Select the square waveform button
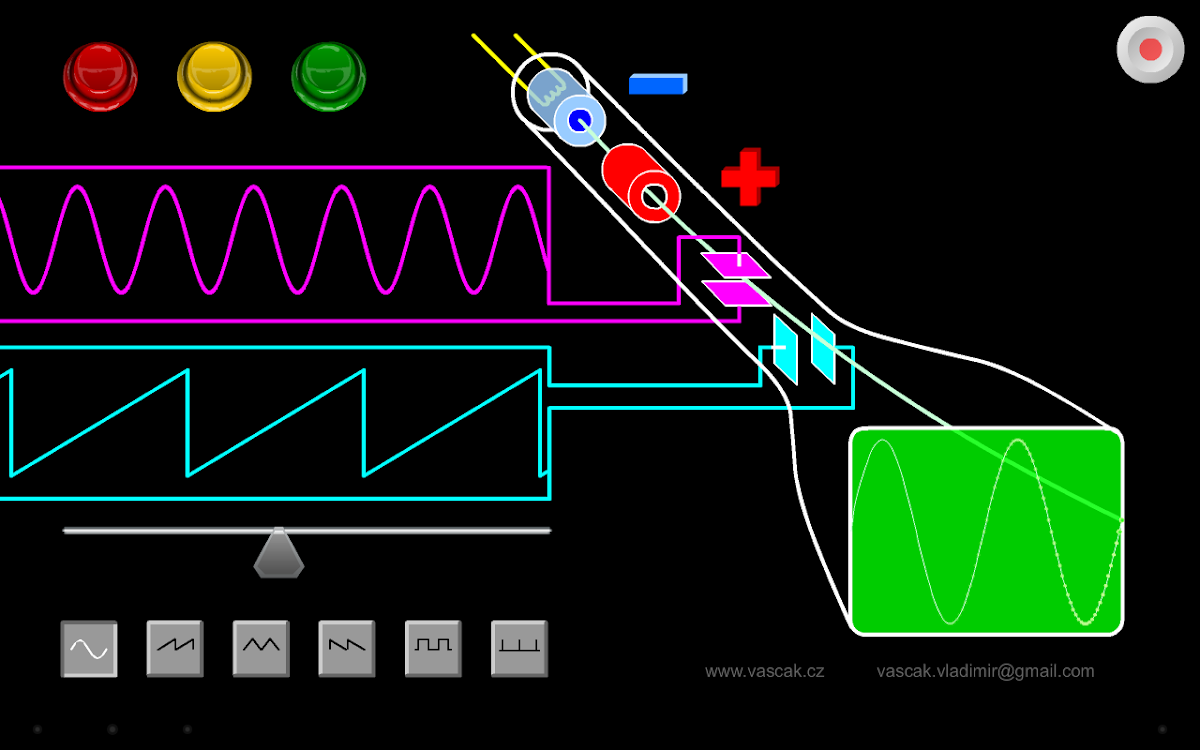Image resolution: width=1200 pixels, height=750 pixels. pyautogui.click(x=433, y=649)
